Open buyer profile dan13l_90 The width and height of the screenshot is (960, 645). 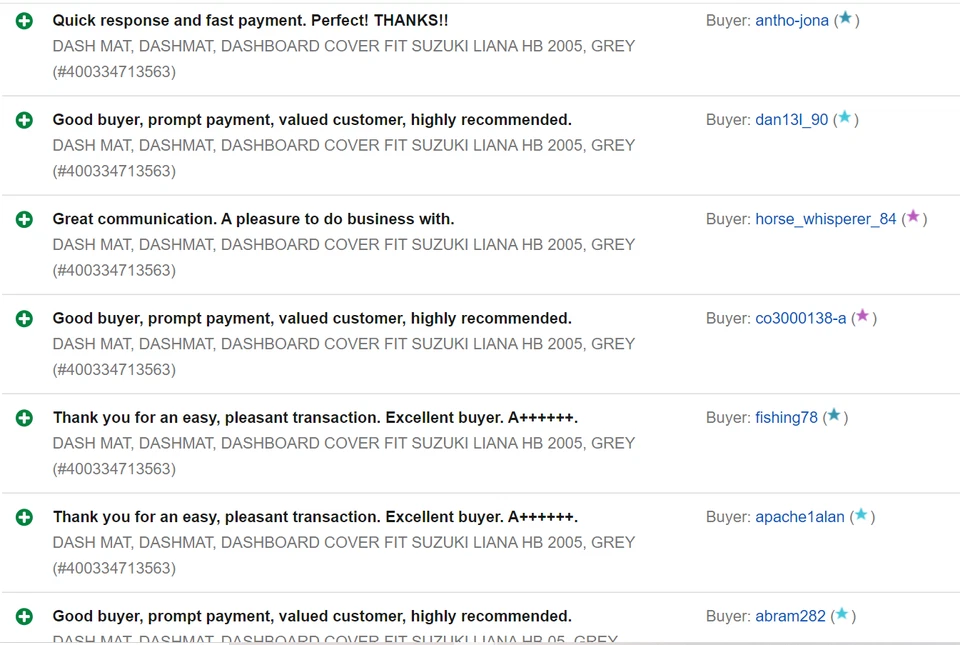[791, 120]
